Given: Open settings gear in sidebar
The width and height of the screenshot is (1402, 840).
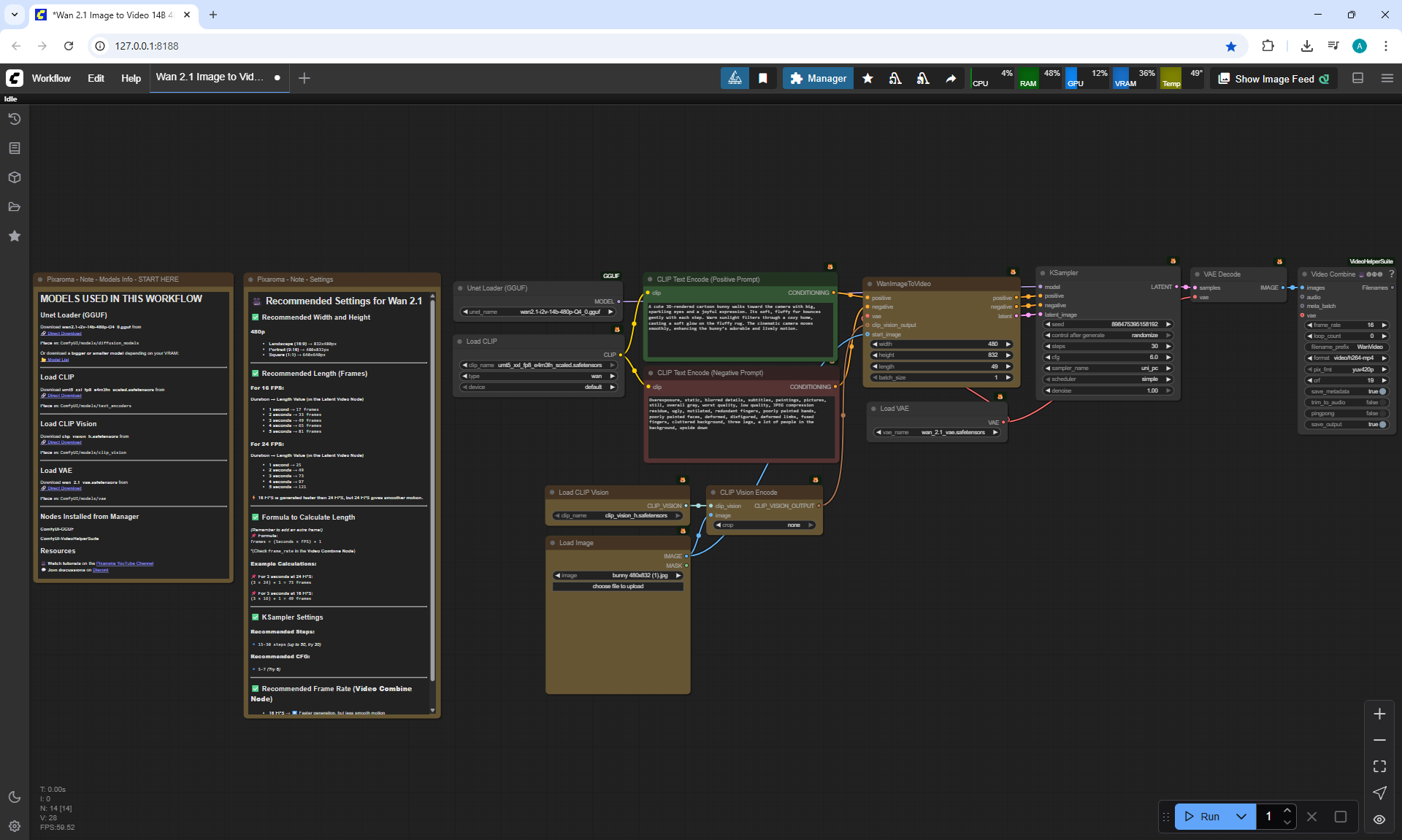Looking at the screenshot, I should tap(14, 826).
